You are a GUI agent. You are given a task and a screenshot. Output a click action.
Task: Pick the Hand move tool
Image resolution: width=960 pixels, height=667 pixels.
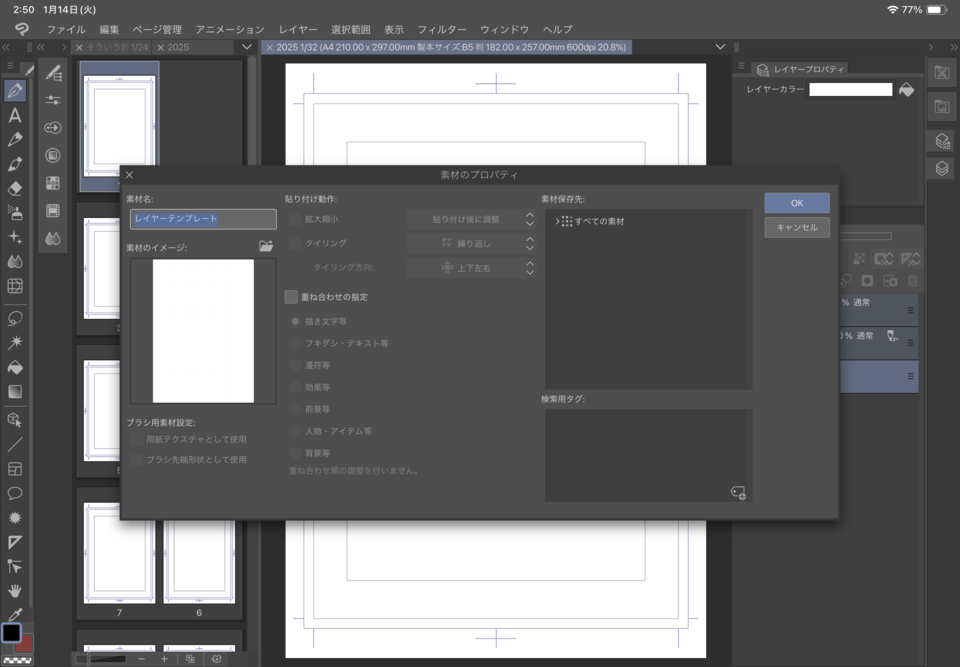point(15,590)
